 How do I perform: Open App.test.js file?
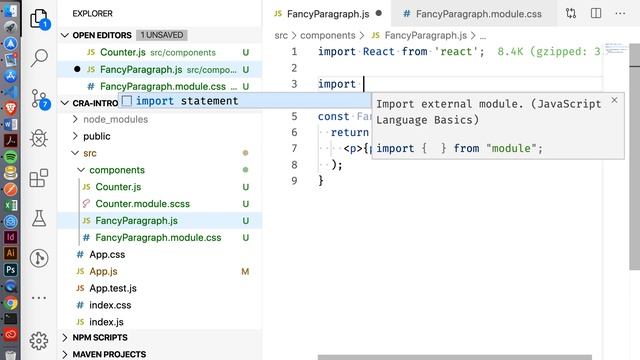pos(160,288)
